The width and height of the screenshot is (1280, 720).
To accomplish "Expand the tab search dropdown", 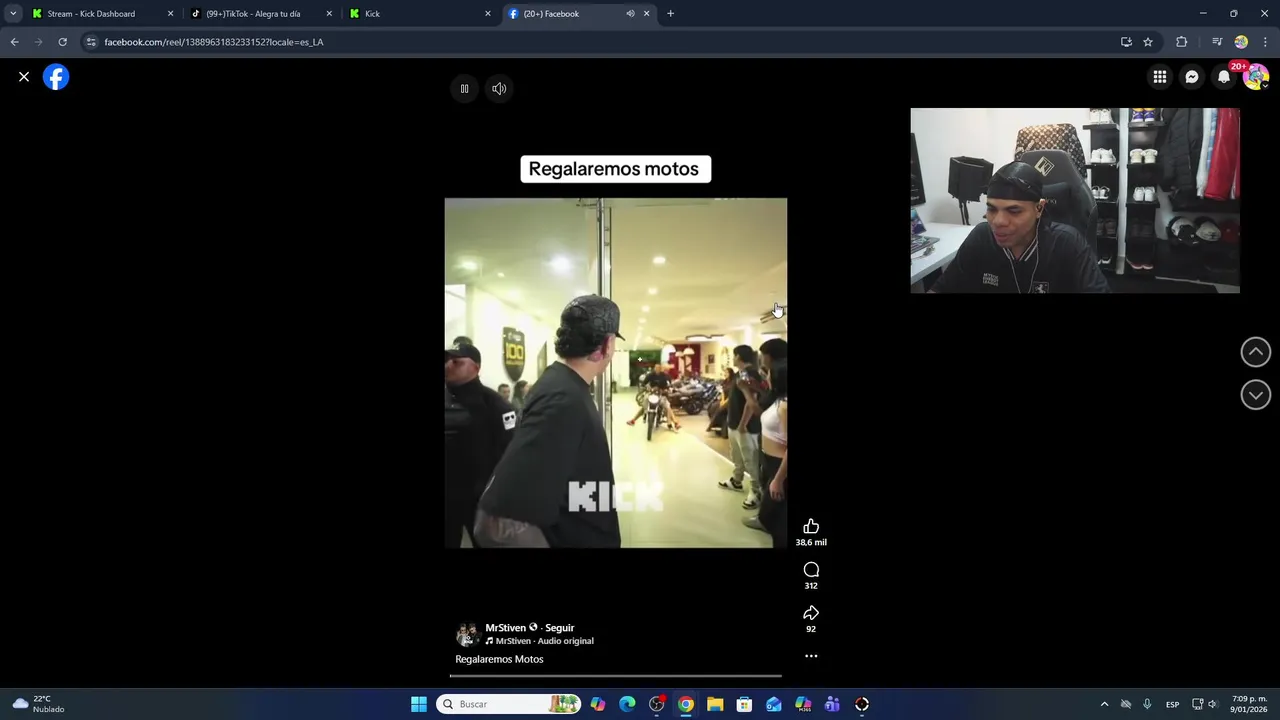I will pyautogui.click(x=13, y=14).
